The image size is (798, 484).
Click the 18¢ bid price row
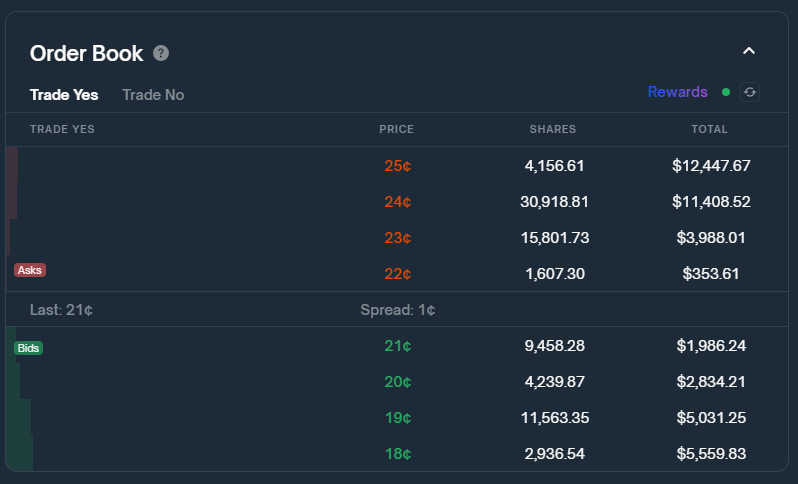tap(397, 454)
